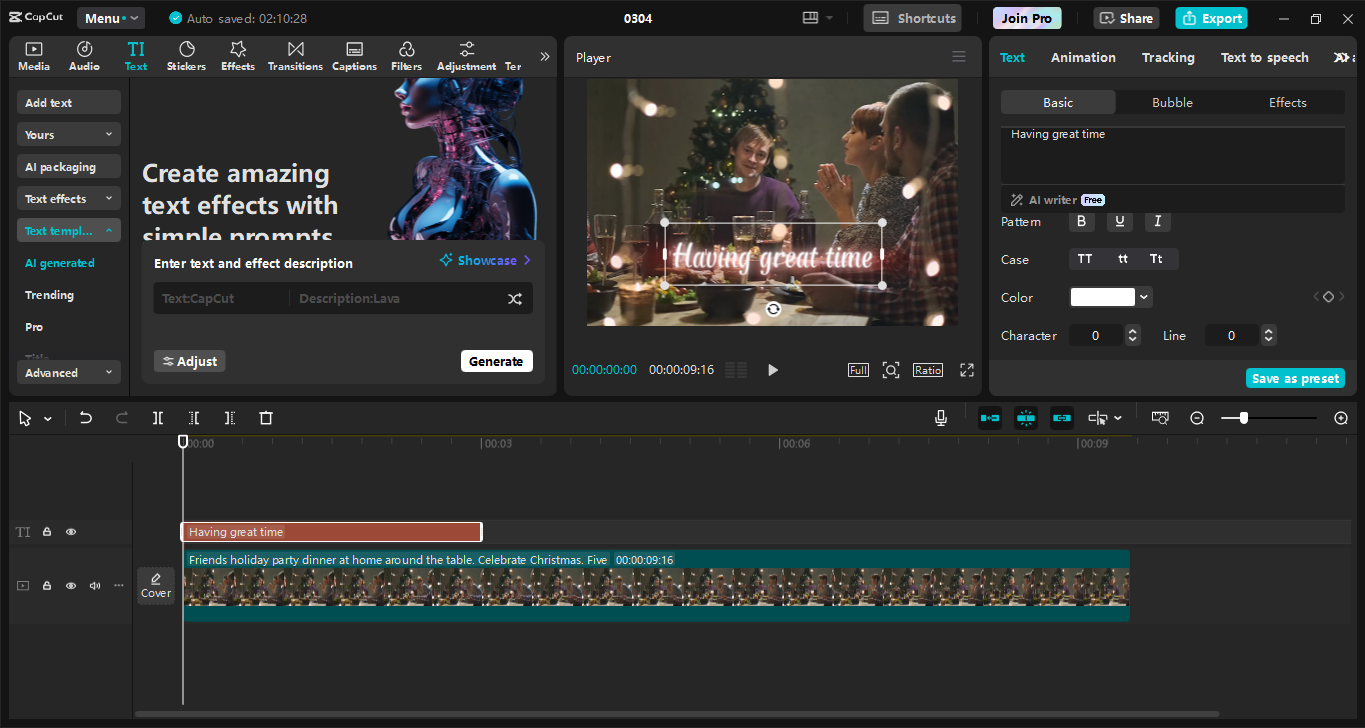
Task: Toggle auto snapping in timeline
Action: pyautogui.click(x=1026, y=418)
